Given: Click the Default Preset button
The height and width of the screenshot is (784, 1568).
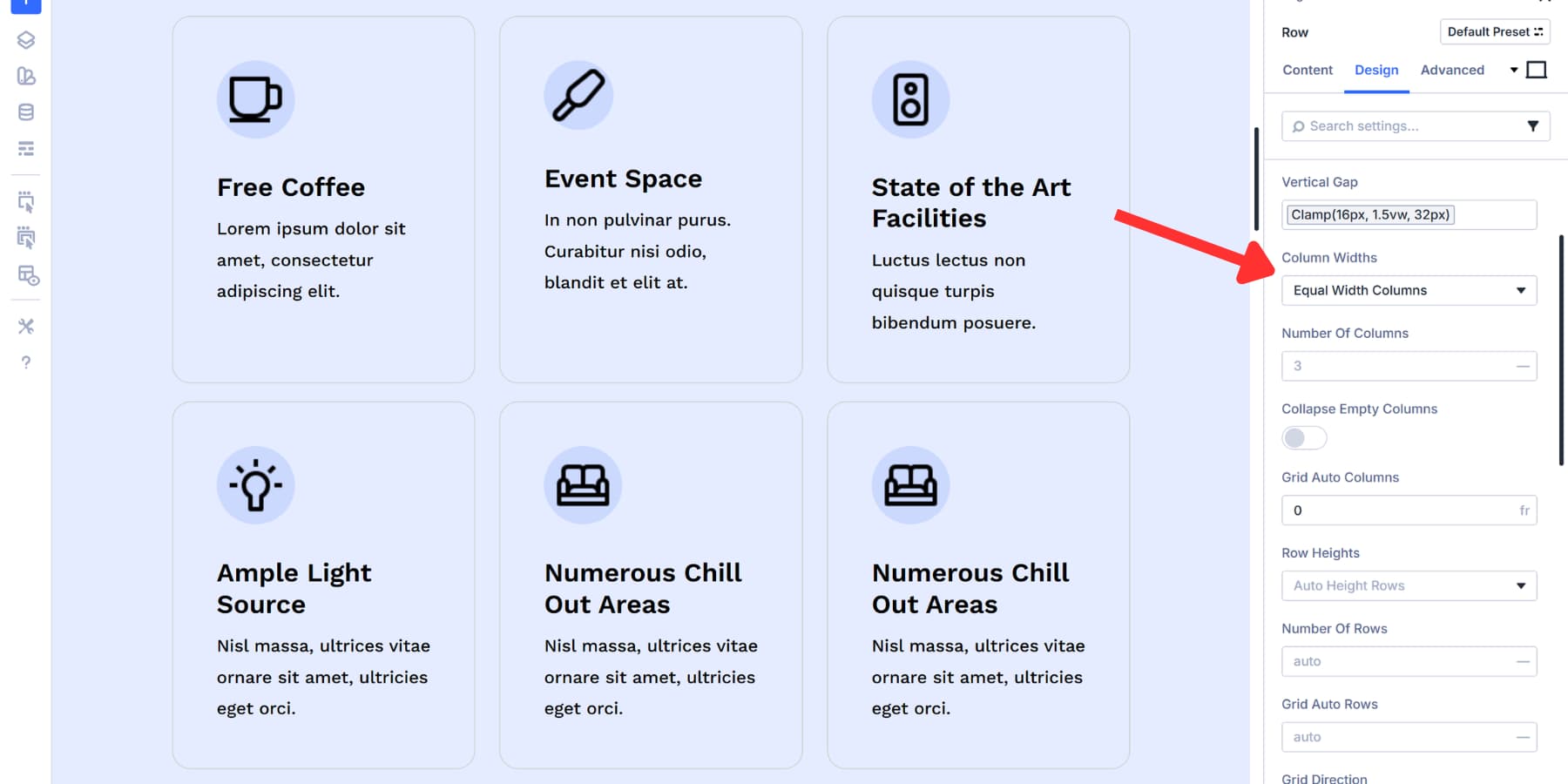Looking at the screenshot, I should [x=1494, y=31].
